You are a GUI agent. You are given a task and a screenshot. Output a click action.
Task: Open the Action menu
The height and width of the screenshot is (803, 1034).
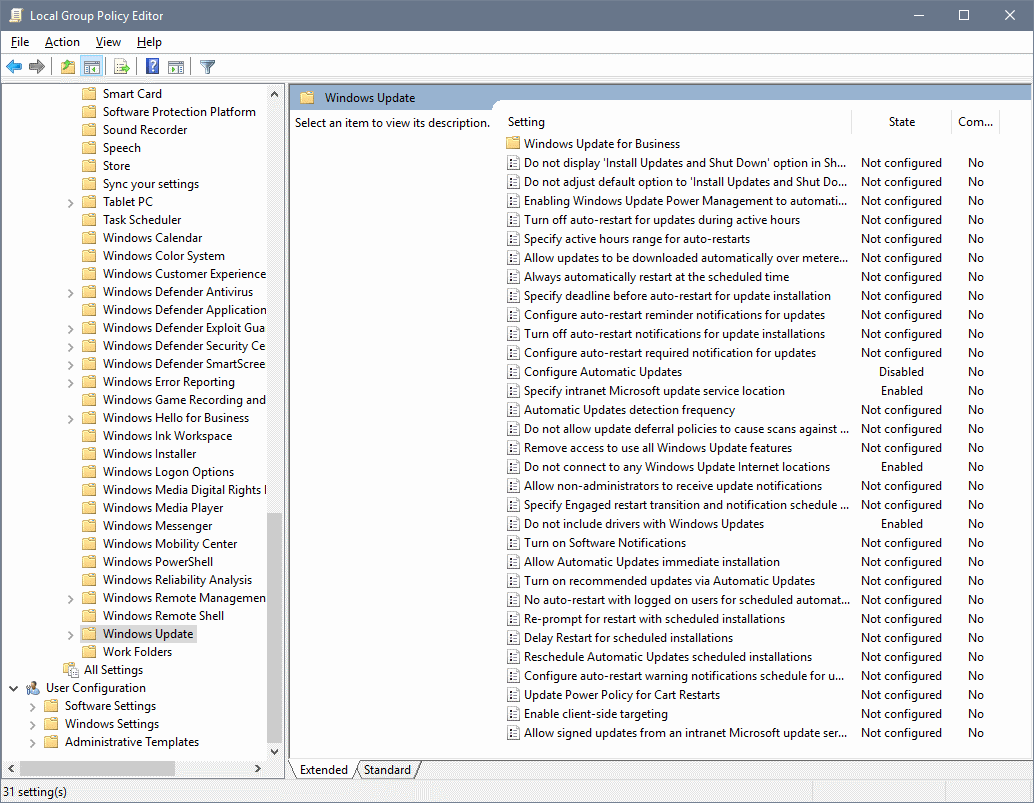point(62,42)
